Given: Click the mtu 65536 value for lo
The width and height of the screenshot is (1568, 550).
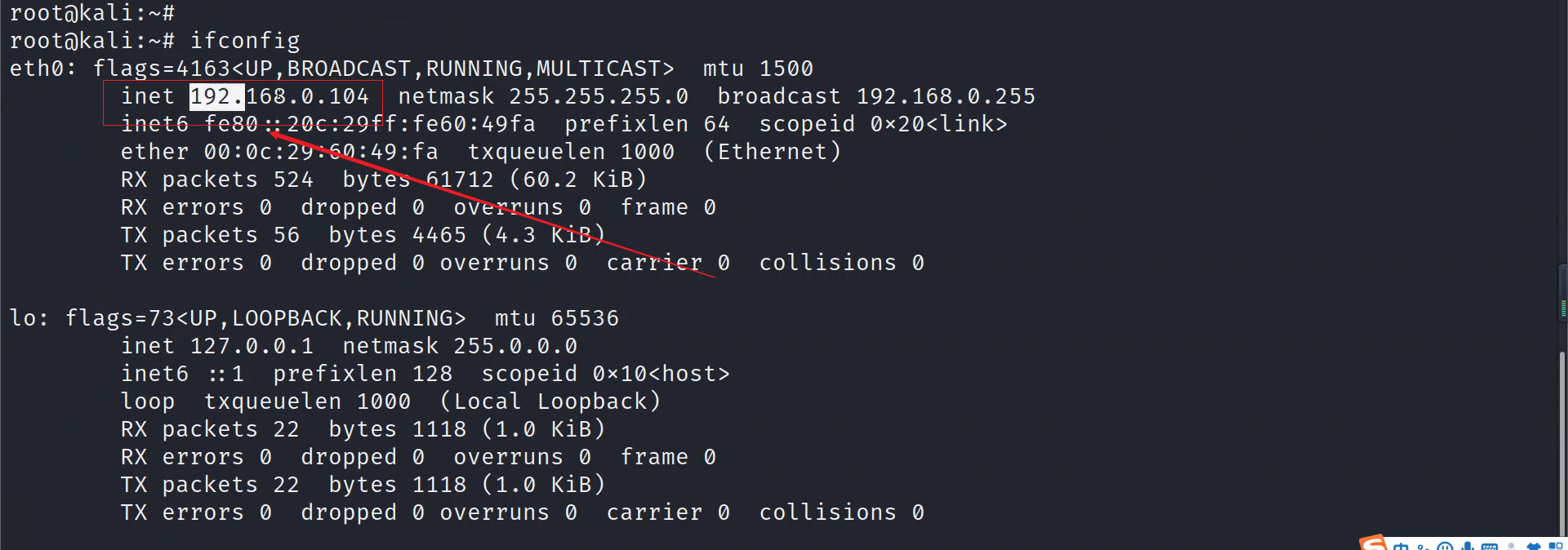Looking at the screenshot, I should [584, 318].
